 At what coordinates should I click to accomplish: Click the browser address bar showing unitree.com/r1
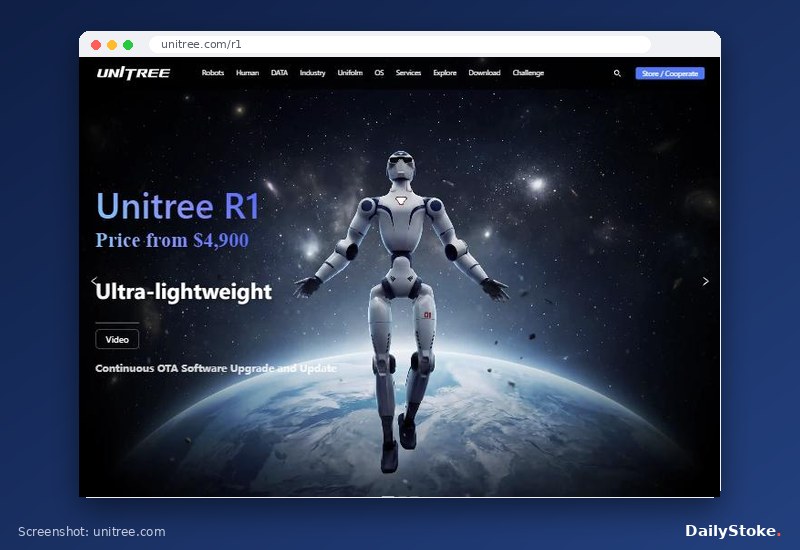(400, 44)
